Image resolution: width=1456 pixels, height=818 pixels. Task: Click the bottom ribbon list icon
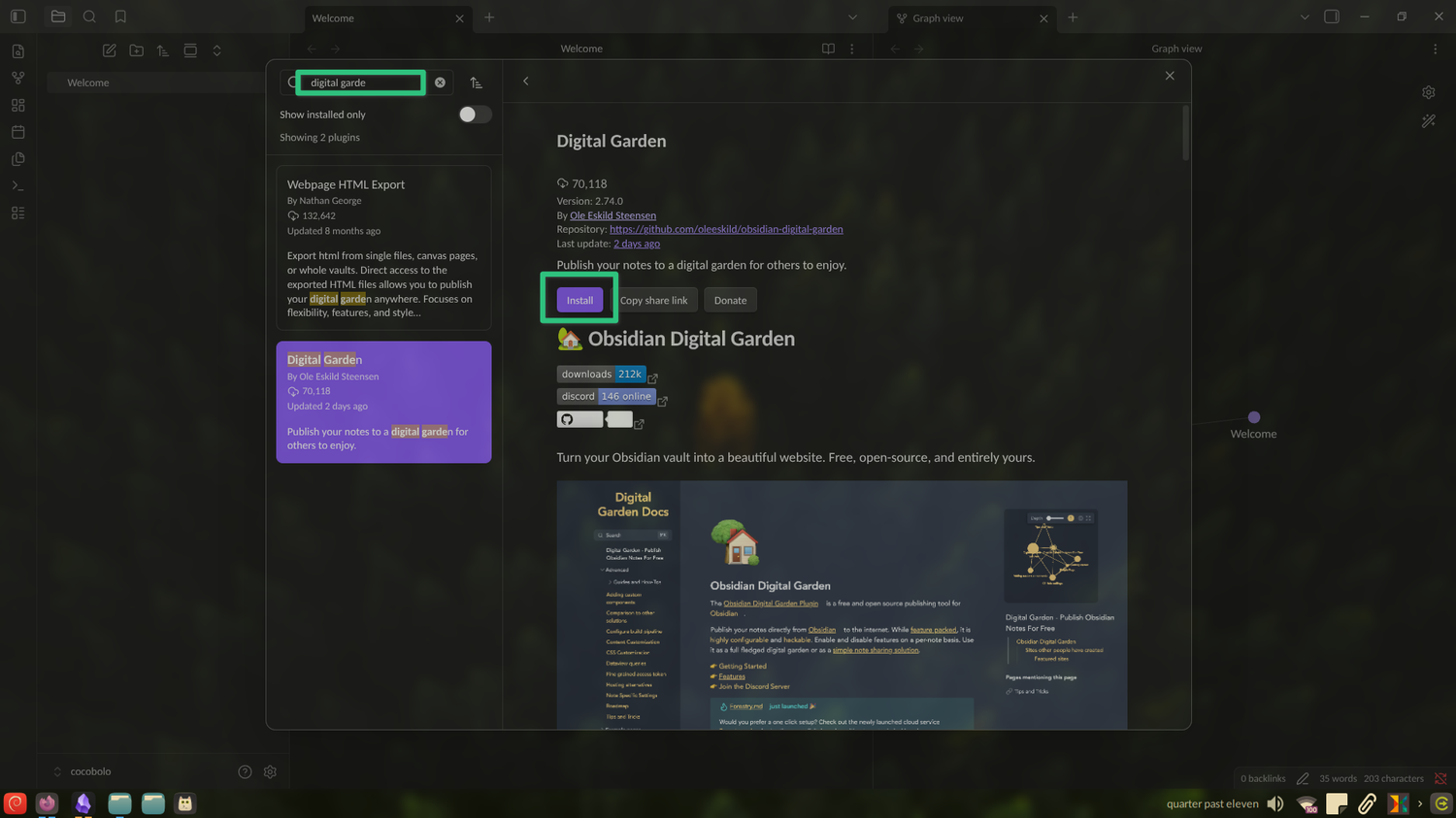18,213
